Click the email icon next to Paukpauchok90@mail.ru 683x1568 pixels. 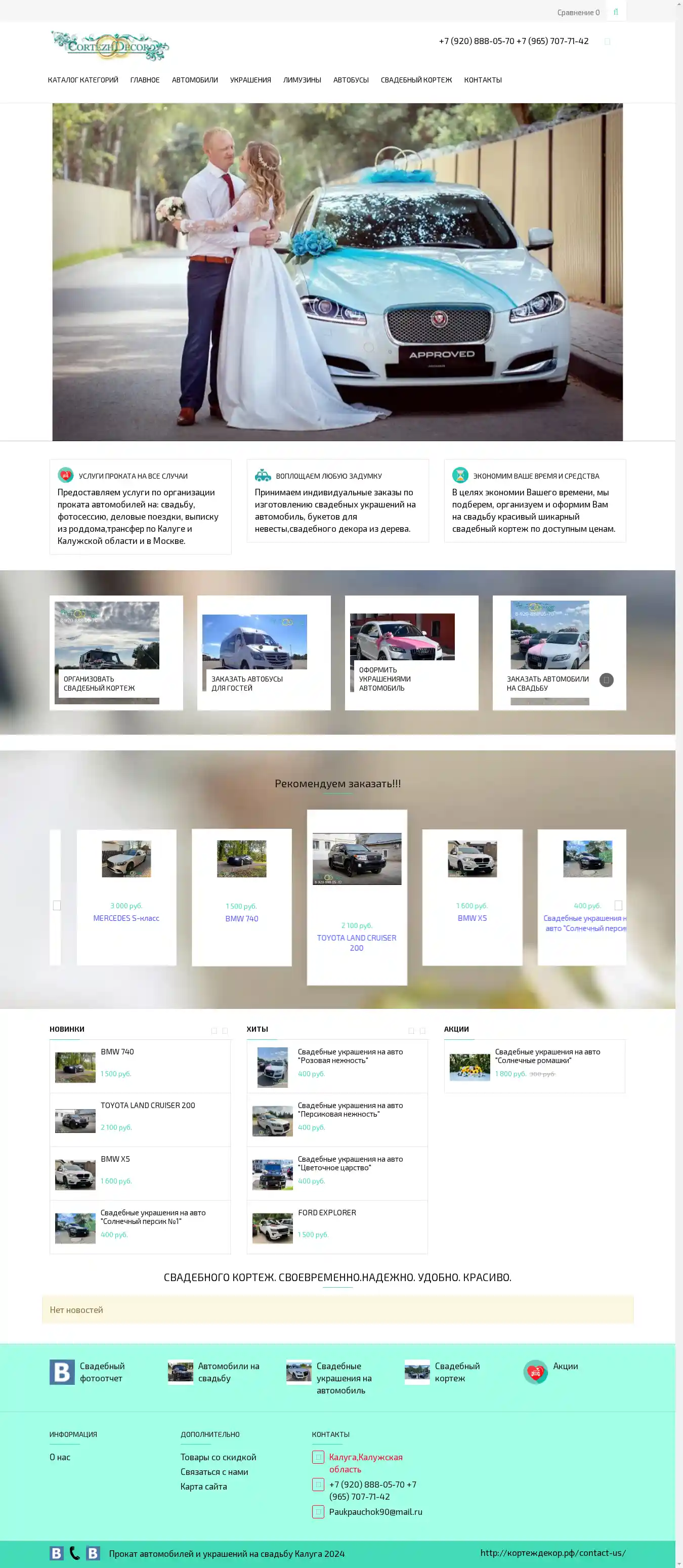tap(318, 1511)
